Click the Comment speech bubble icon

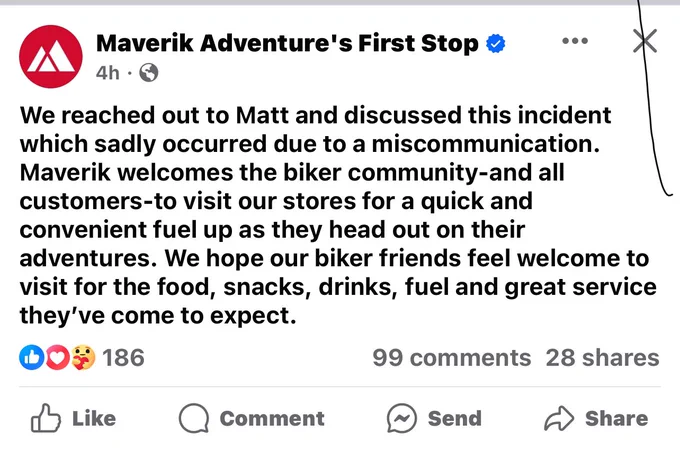(194, 418)
